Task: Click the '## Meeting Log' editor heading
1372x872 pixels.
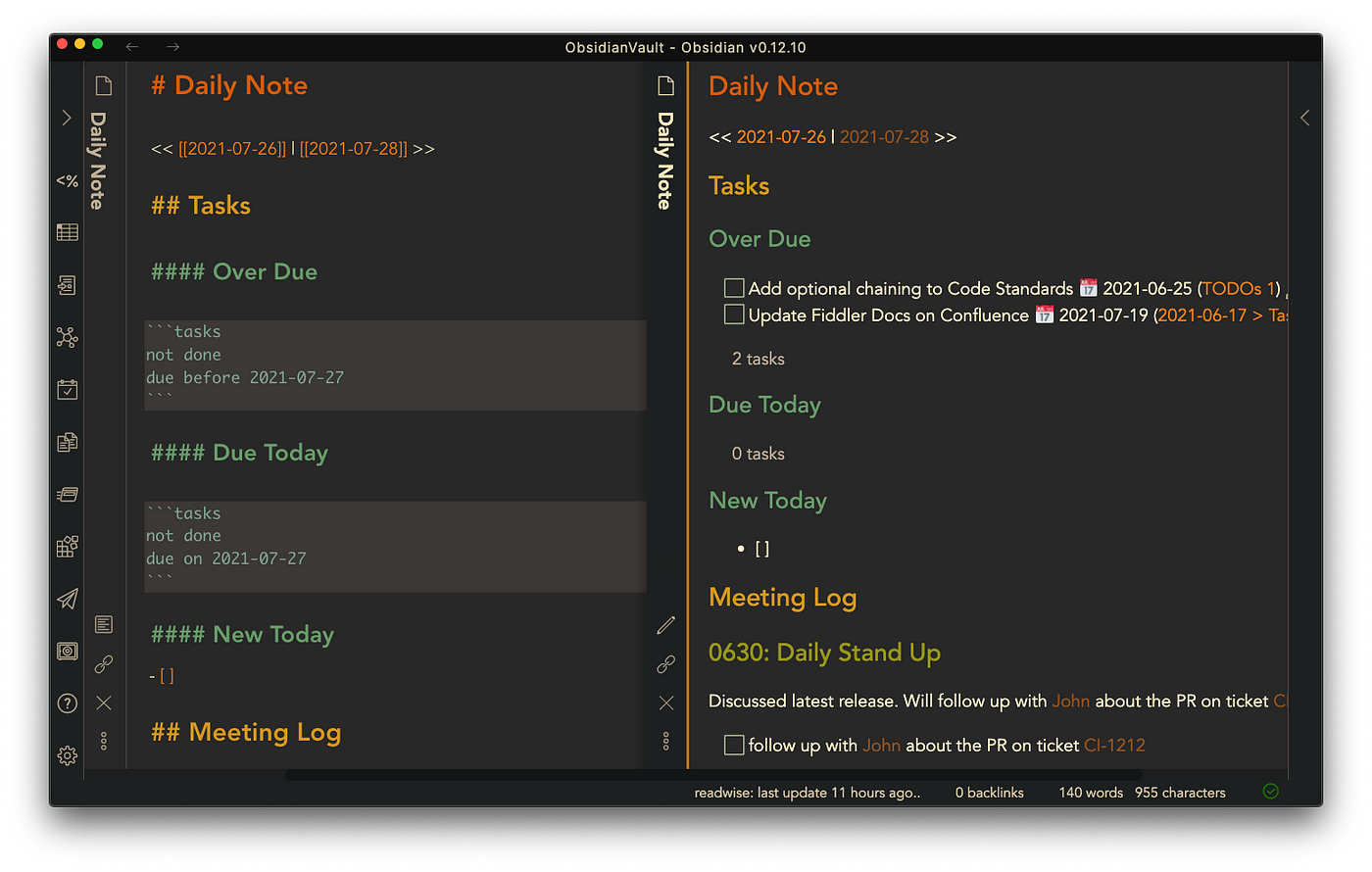Action: [x=246, y=733]
